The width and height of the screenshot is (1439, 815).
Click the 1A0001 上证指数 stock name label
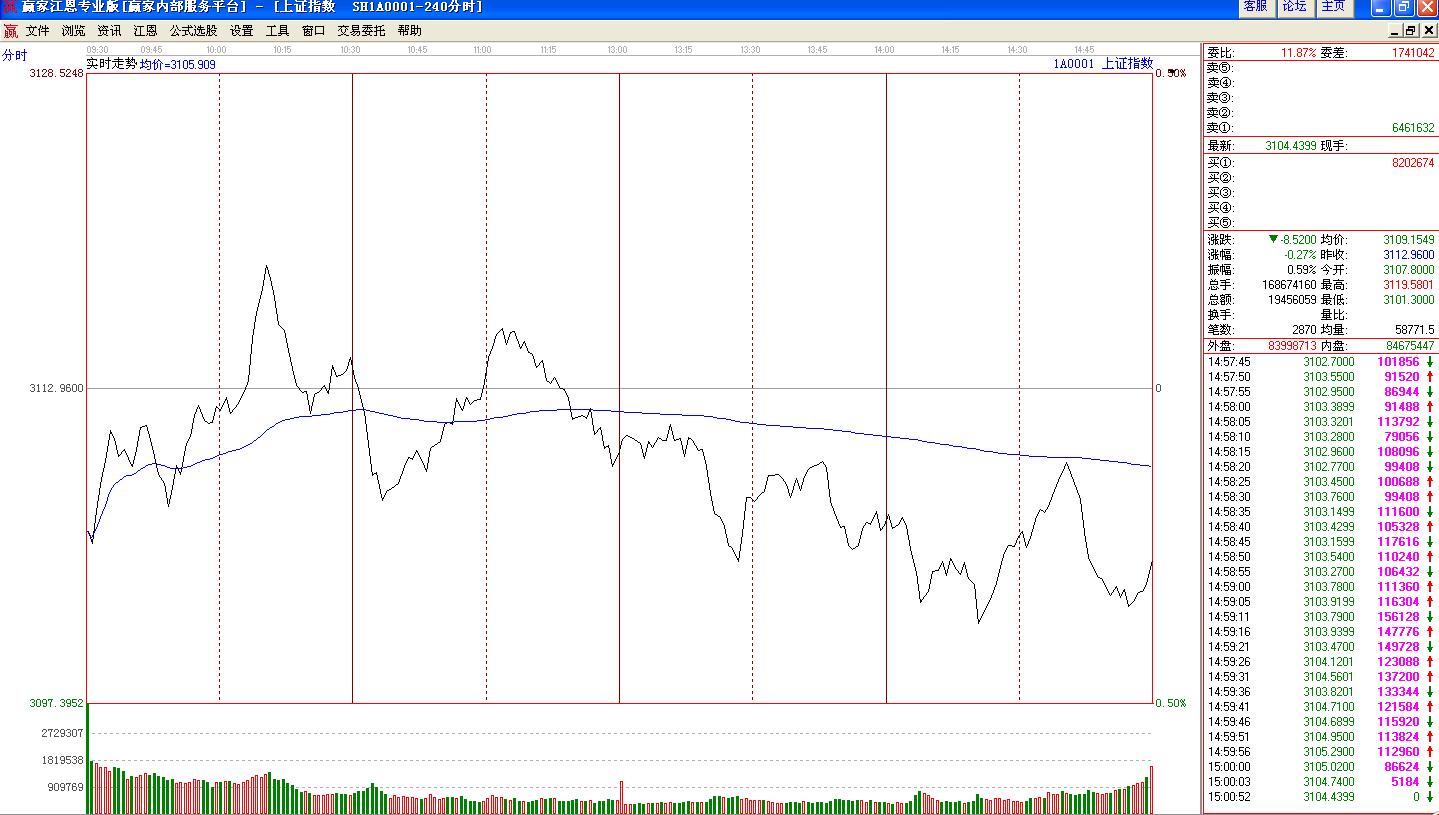pos(1103,63)
